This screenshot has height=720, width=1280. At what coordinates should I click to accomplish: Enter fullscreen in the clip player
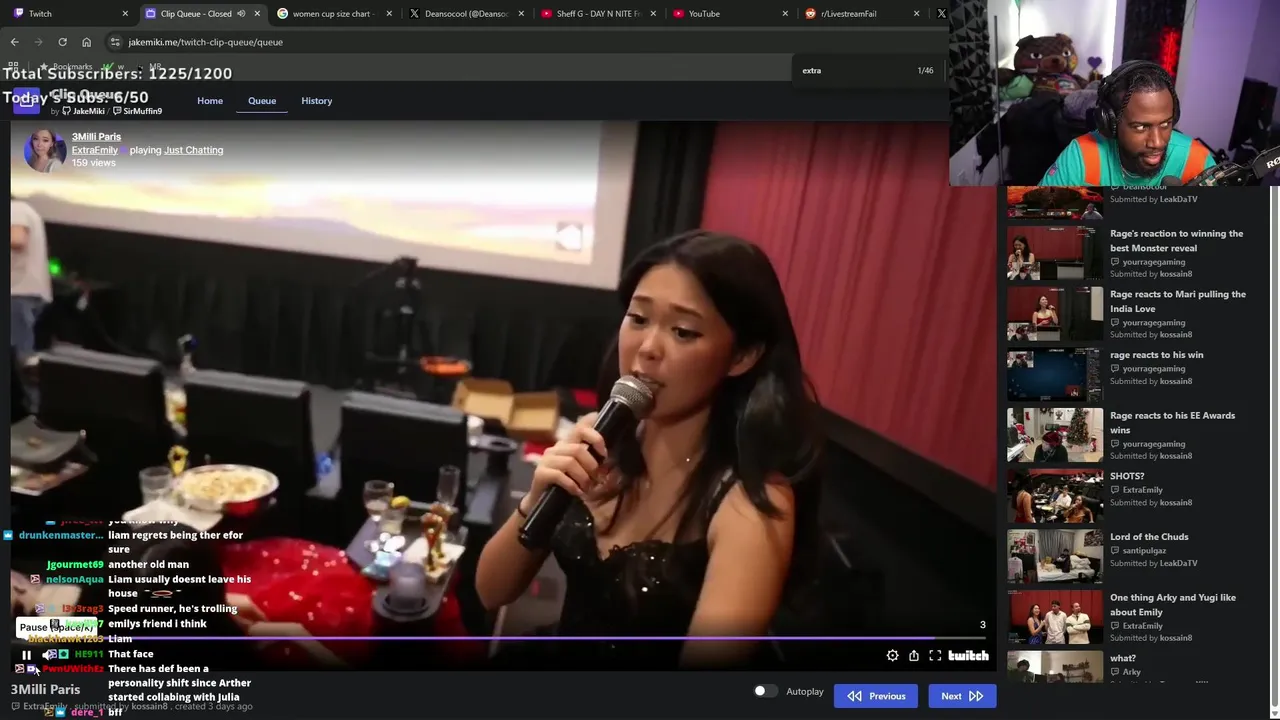[935, 656]
